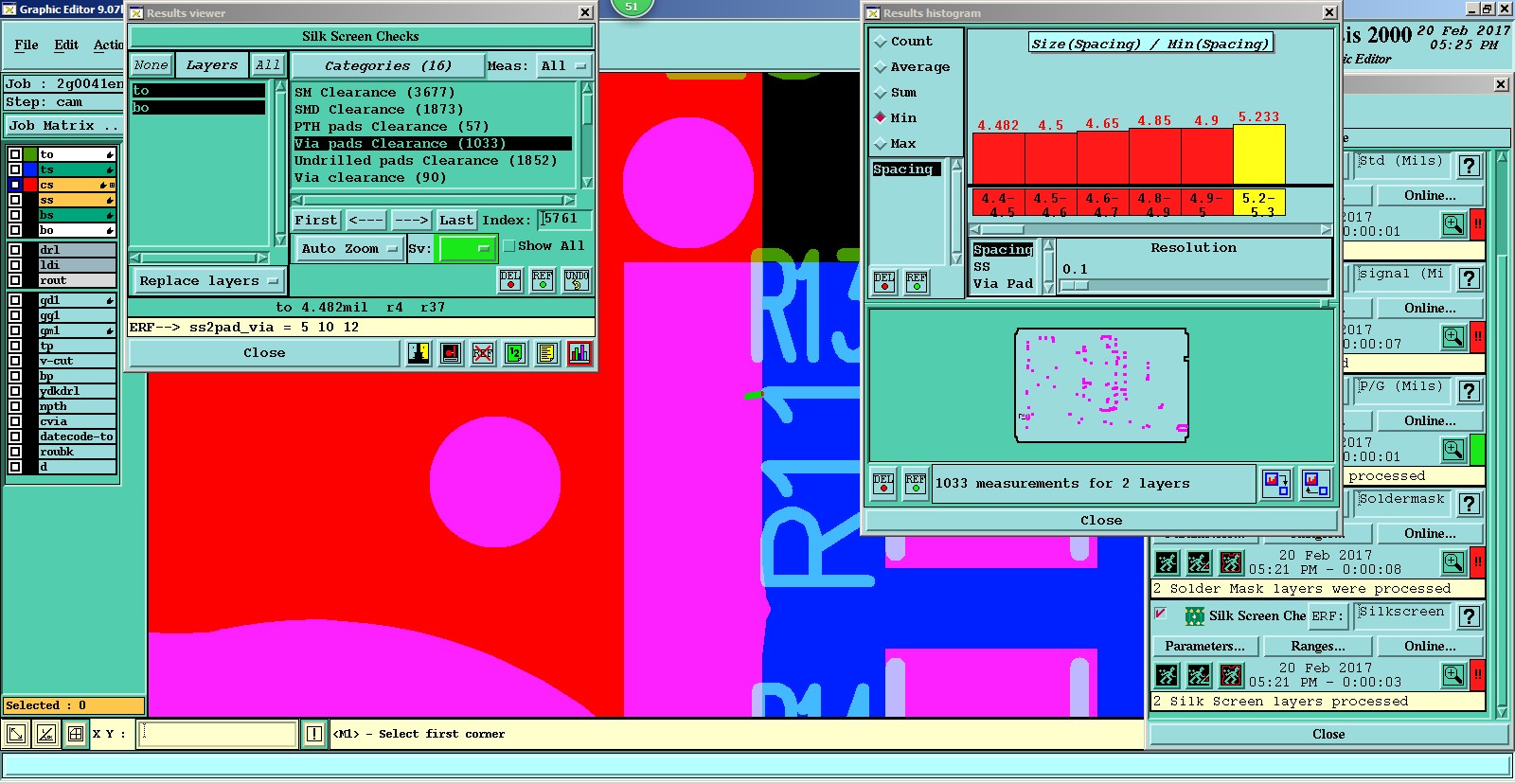Viewport: 1515px width, 784px height.
Task: Click the crosshair grid icon in bottom toolbar
Action: pyautogui.click(x=76, y=734)
